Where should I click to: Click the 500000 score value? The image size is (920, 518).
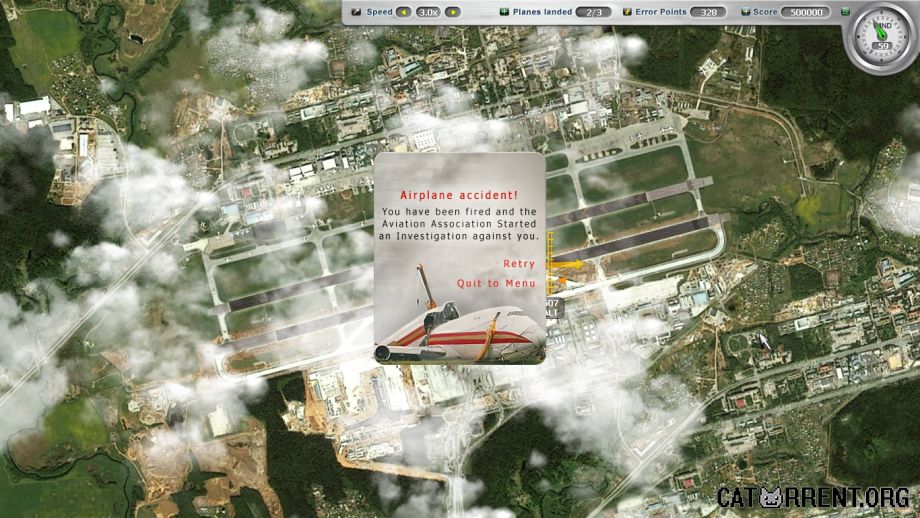(x=806, y=12)
